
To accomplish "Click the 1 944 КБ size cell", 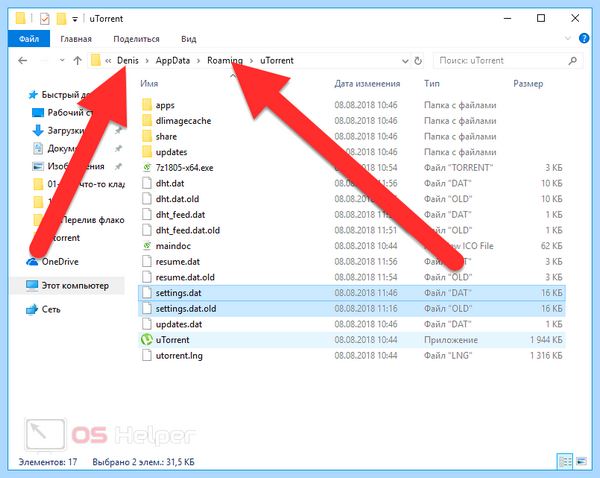I will pos(546,340).
